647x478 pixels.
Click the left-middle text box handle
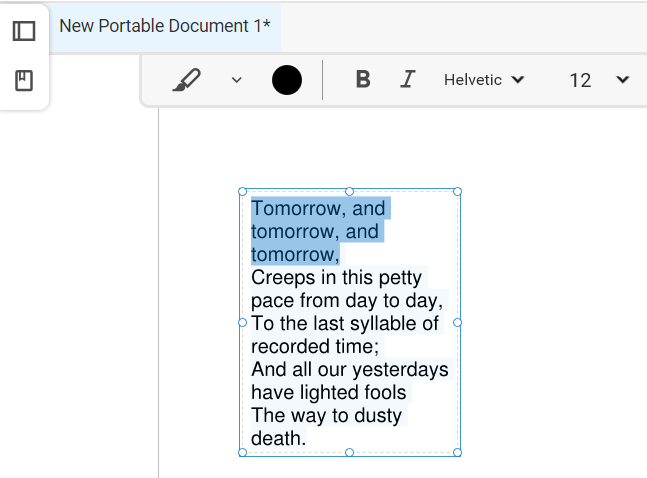243,322
